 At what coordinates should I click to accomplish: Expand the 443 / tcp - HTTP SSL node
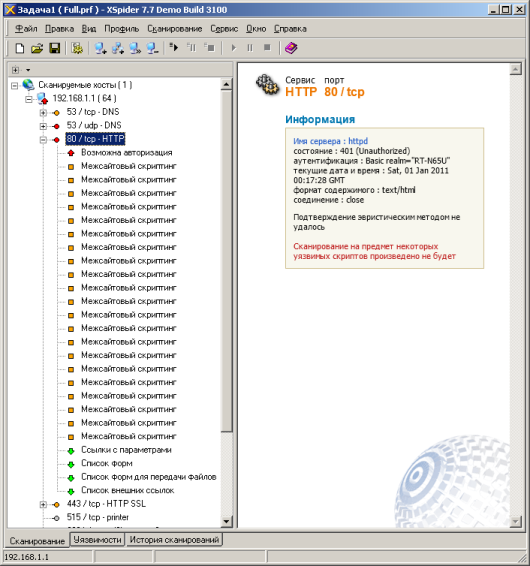(43, 504)
